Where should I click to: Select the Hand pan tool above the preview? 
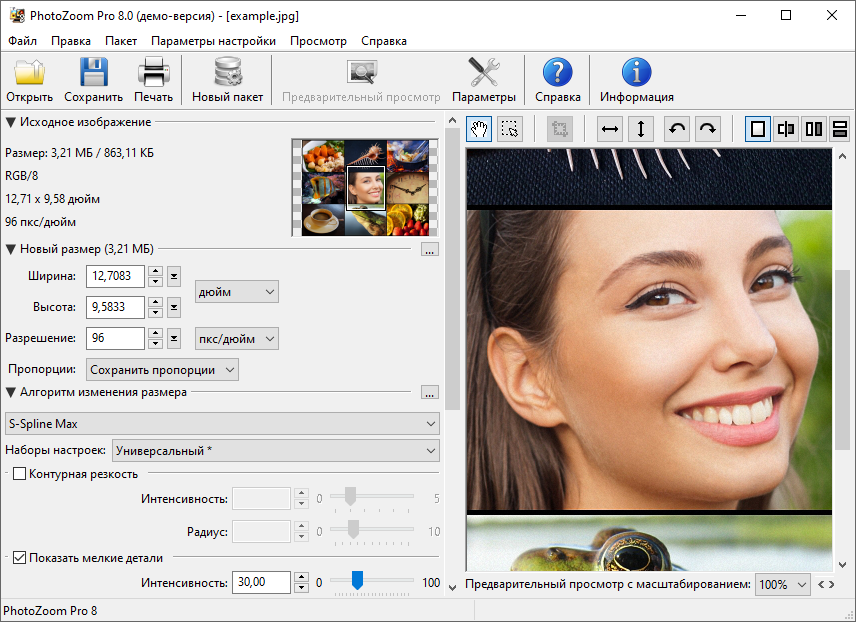click(x=478, y=129)
